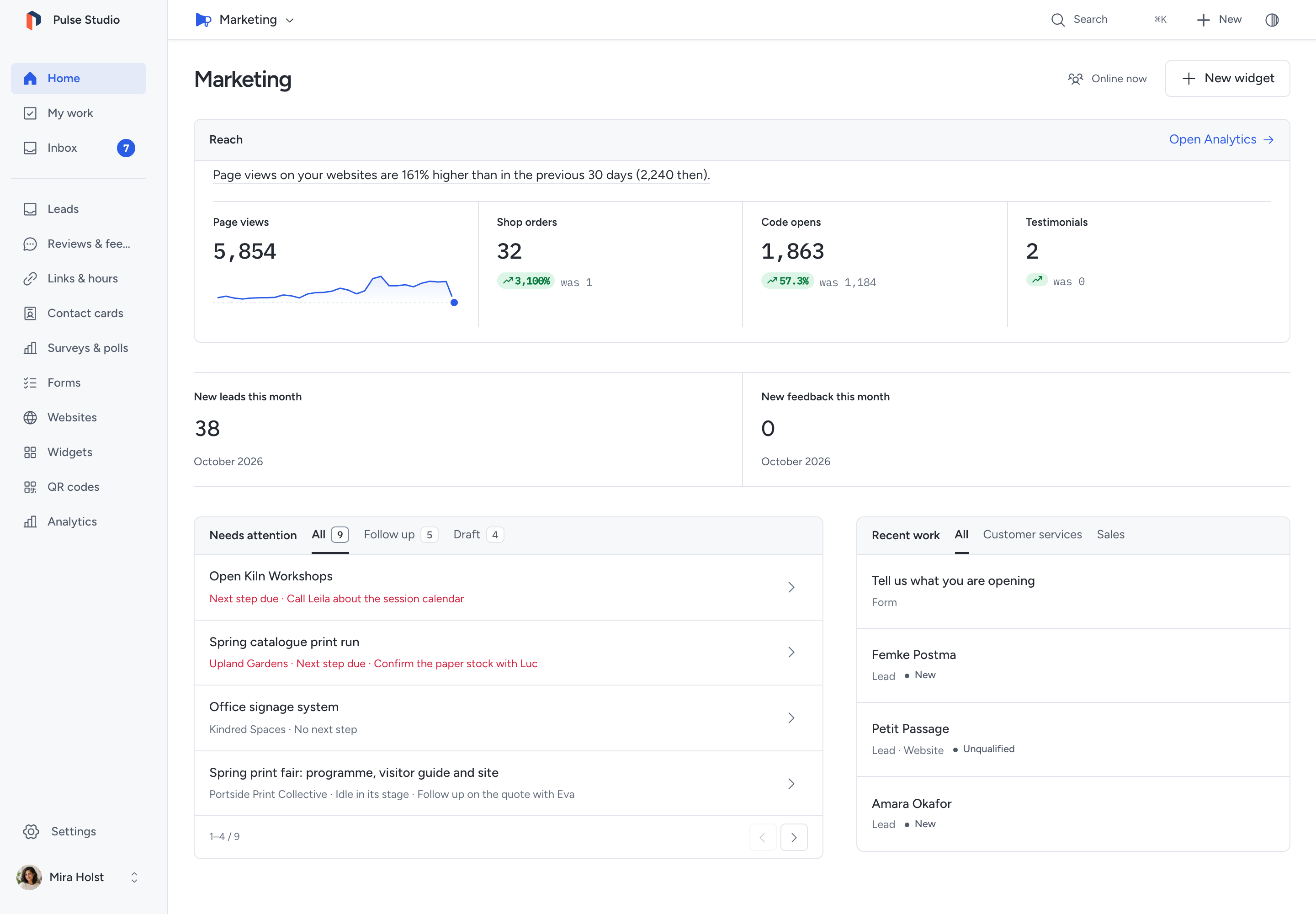Open Analytics in the sidebar
Viewport: 1316px width, 914px height.
[79, 522]
